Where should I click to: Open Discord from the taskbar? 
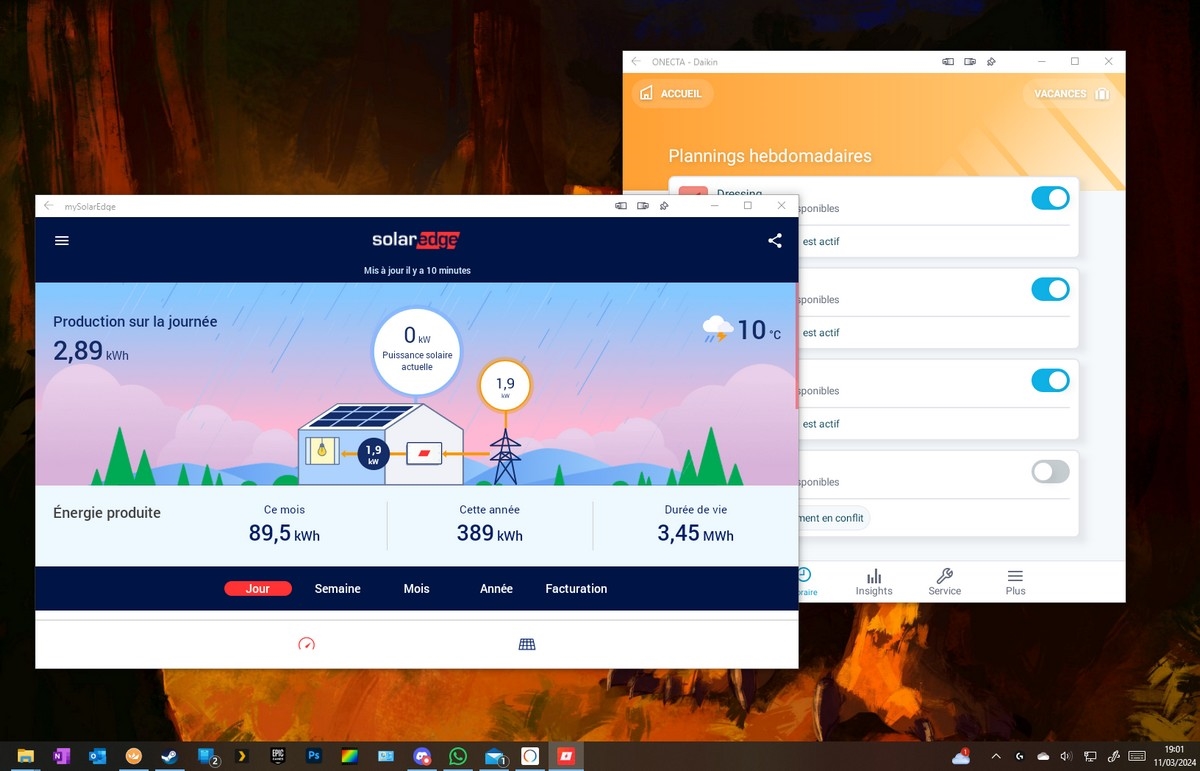coord(422,757)
